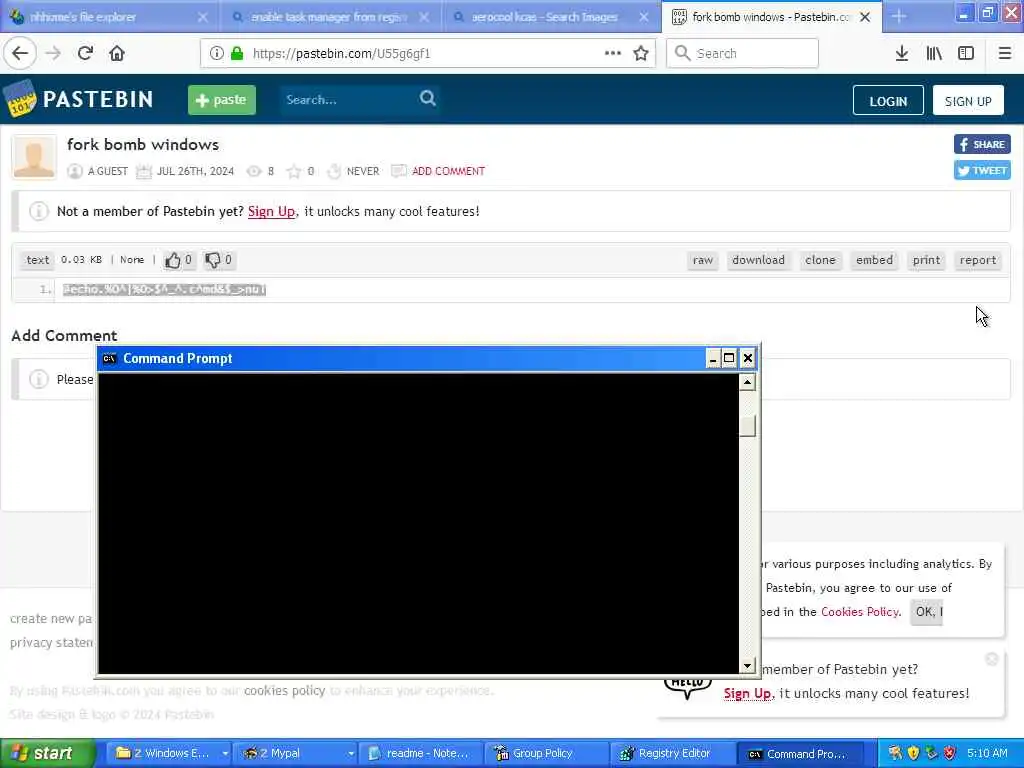Open the browser home page icon
1024x768 pixels.
(117, 54)
